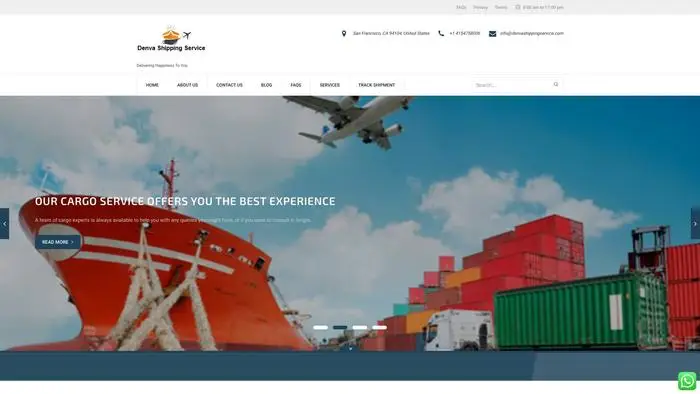Click the clock hours icon
700x394 pixels.
coord(518,7)
